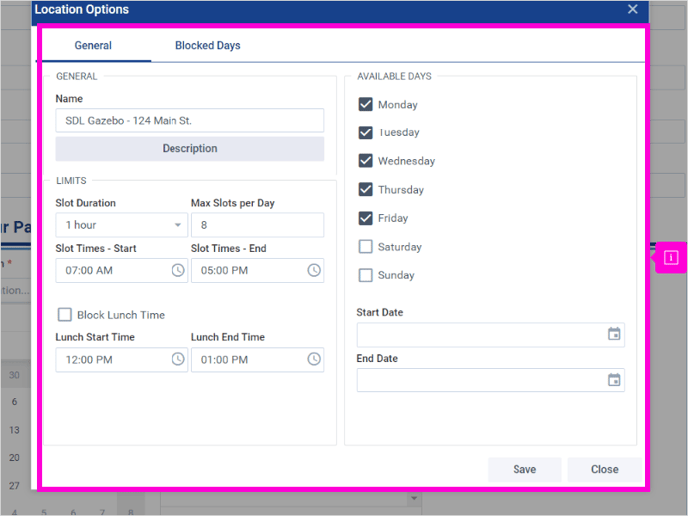Open clock picker for Lunch End Time

point(314,359)
